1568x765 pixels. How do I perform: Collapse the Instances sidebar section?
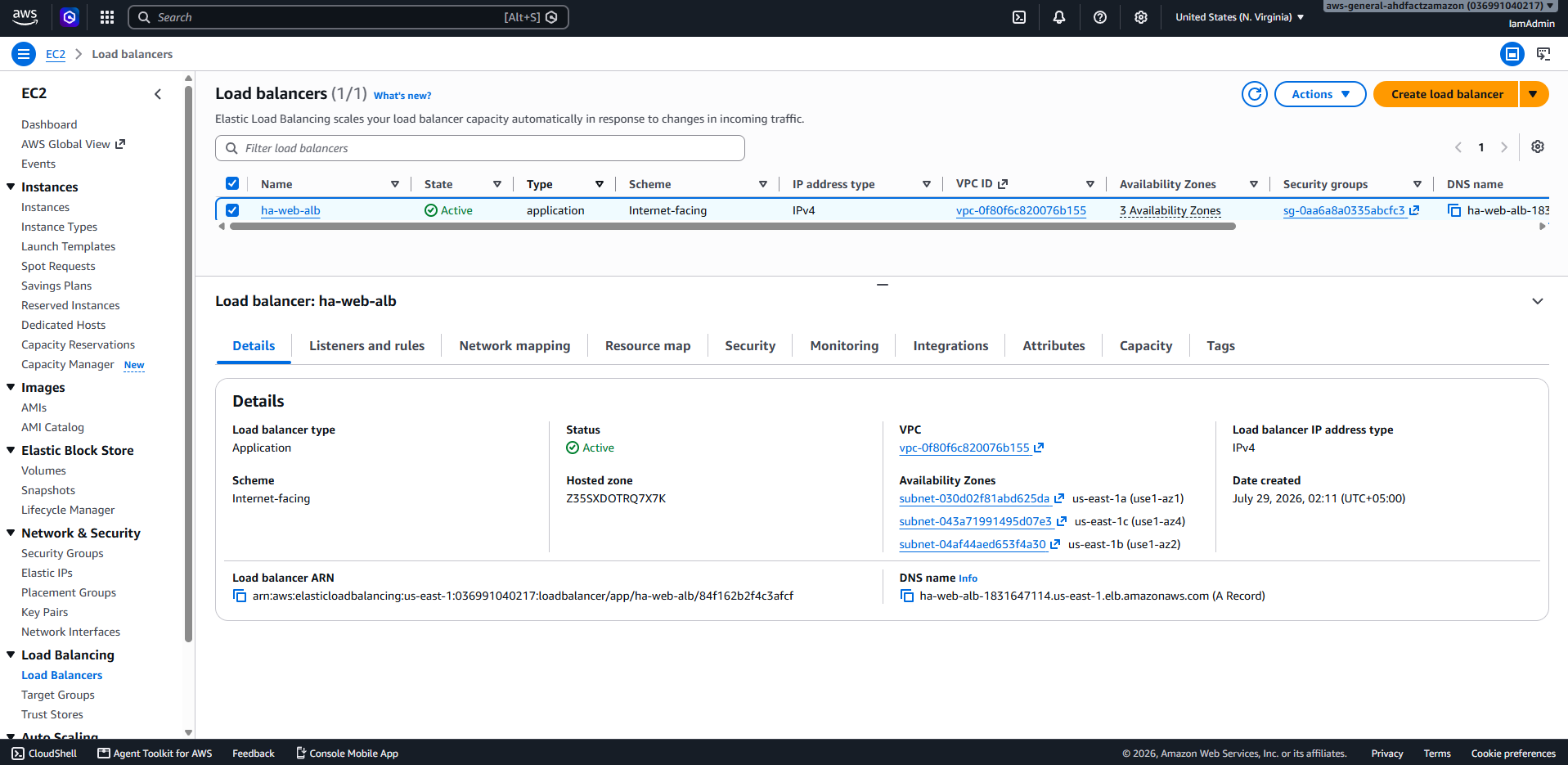pyautogui.click(x=11, y=187)
